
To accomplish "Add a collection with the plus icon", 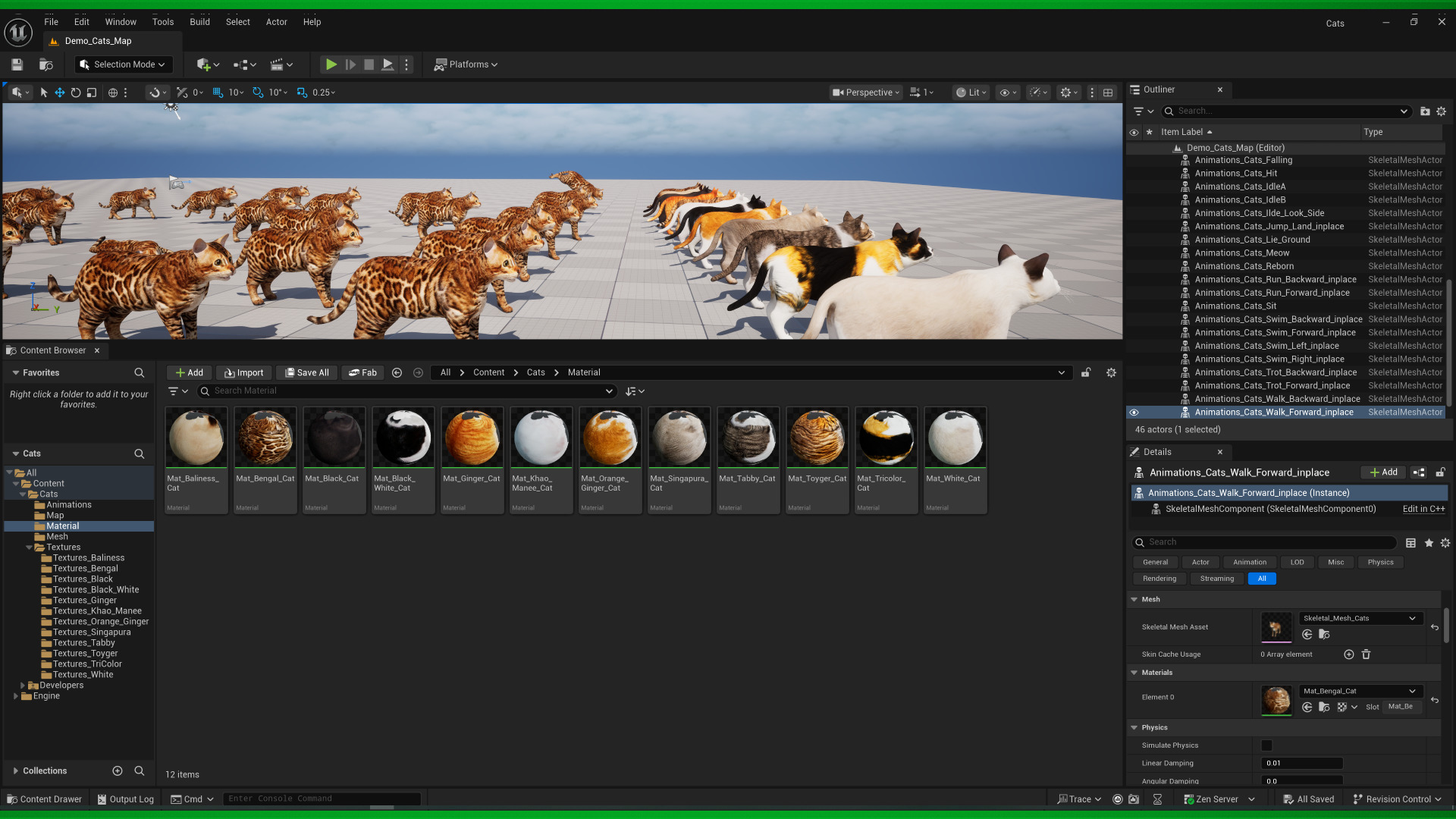I will coord(118,770).
